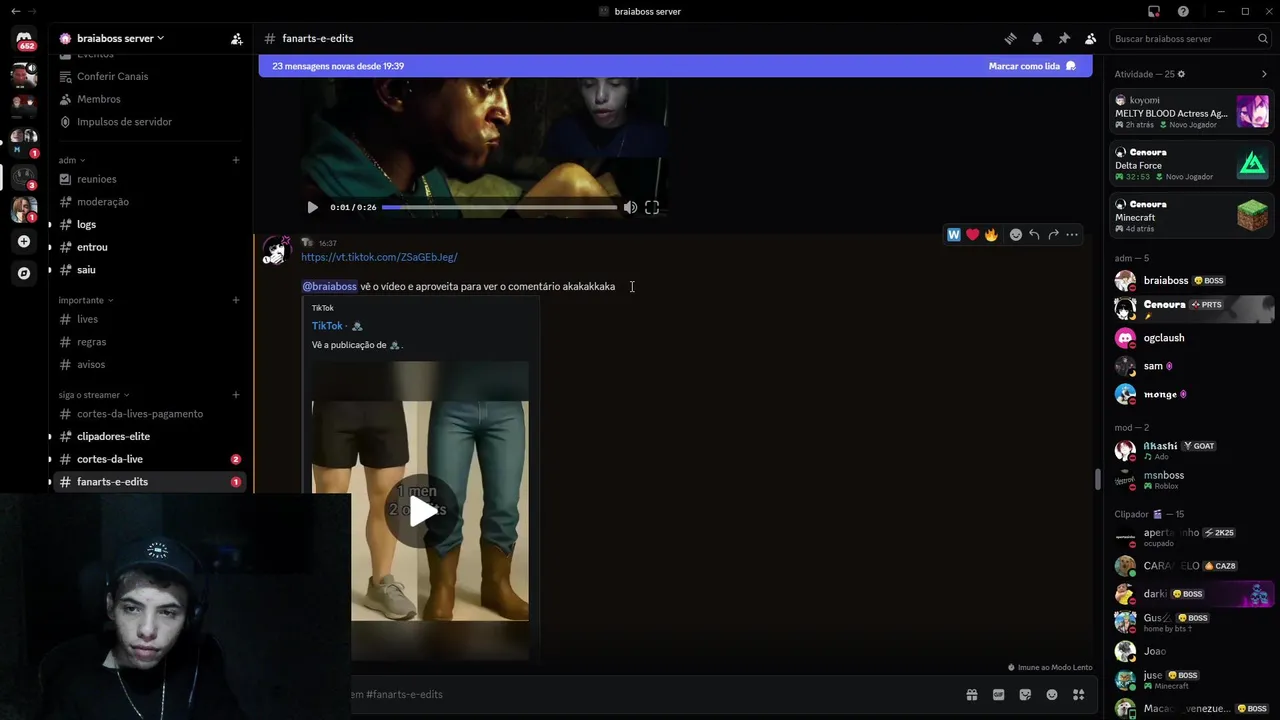Viewport: 1280px width, 720px height.
Task: Open the add reaction smiley picker
Action: (1015, 235)
